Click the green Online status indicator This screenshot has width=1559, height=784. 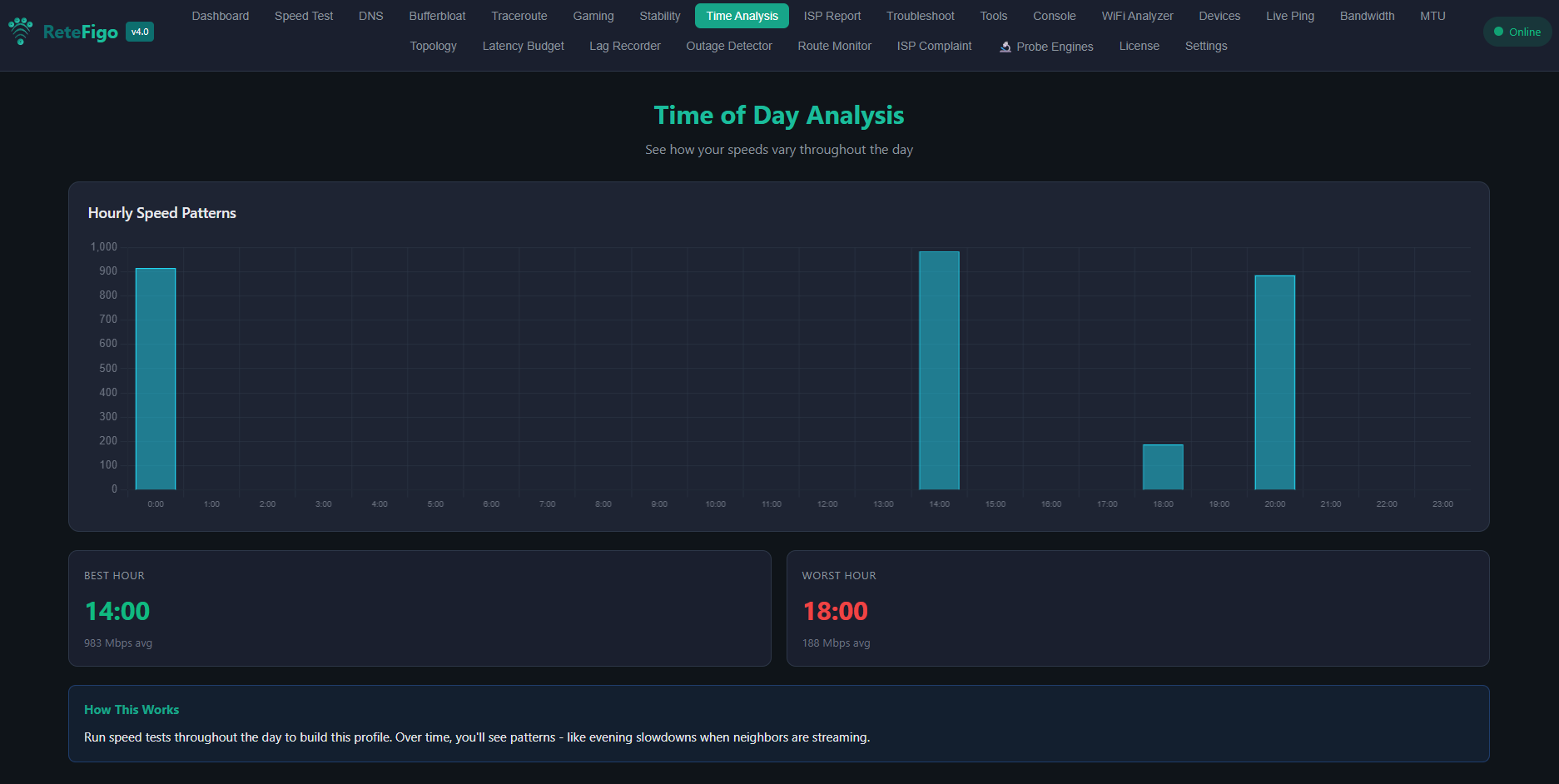tap(1517, 32)
